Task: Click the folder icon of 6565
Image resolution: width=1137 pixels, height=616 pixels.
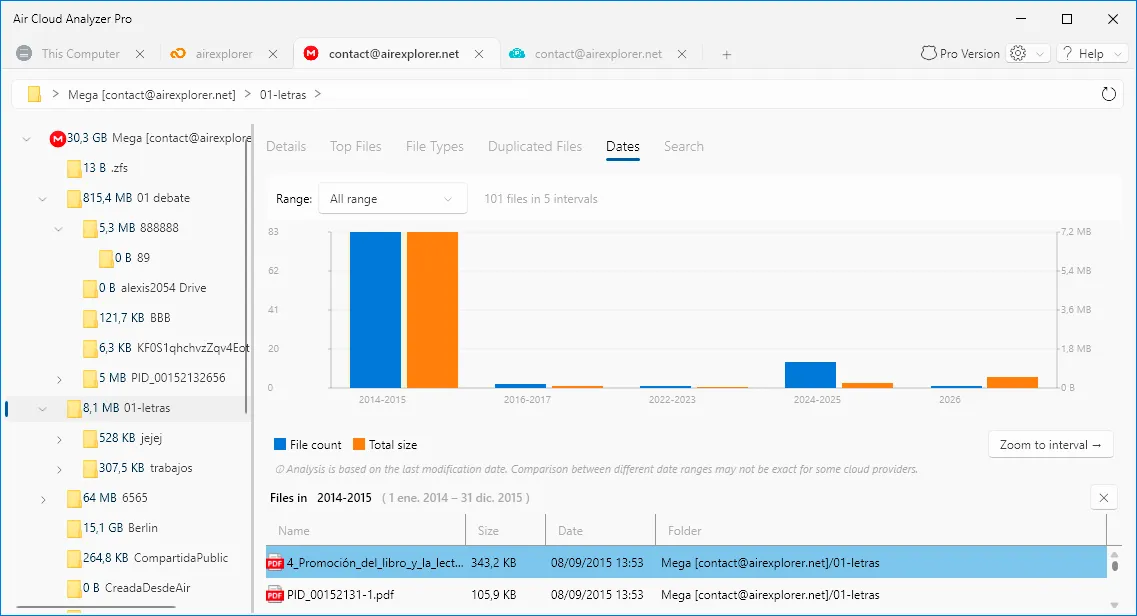Action: (74, 498)
